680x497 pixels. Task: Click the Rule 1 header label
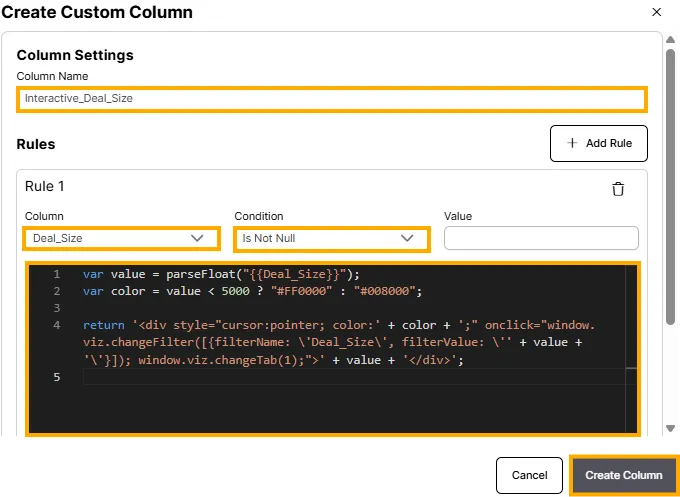[45, 186]
